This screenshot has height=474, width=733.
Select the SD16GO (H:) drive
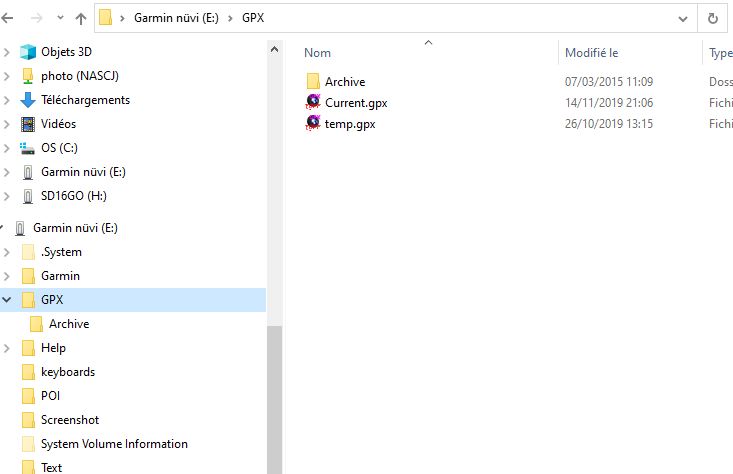click(73, 196)
